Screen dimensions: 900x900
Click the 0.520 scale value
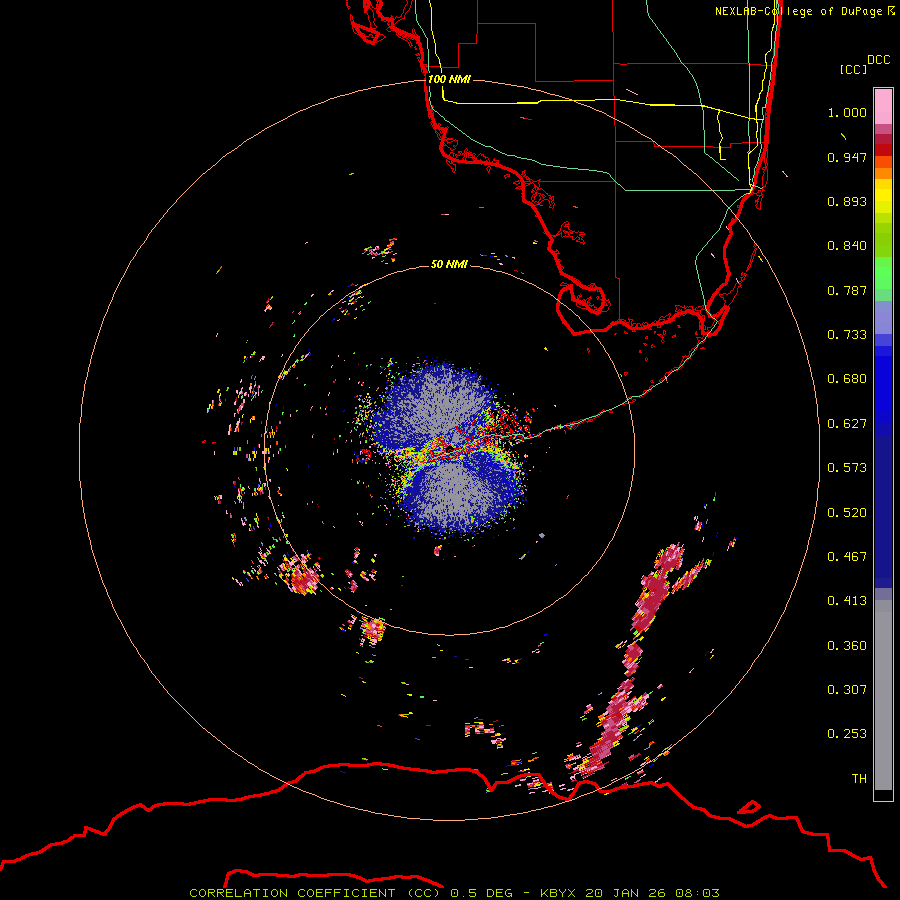(847, 513)
